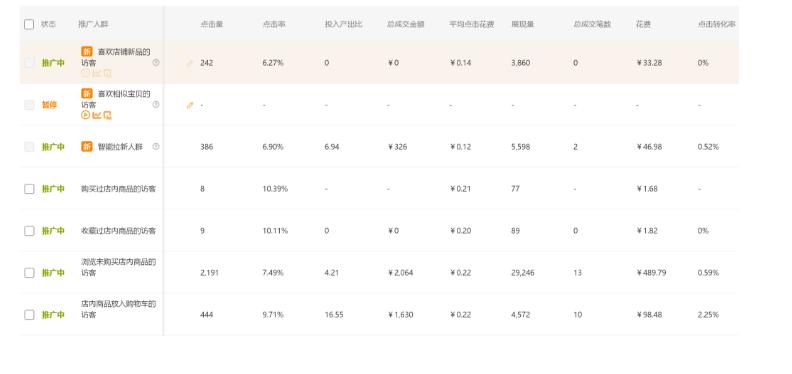Screen dimensions: 792x374
Task: Tick the checkbox for 购买过店内商品的访客
Action: tap(29, 189)
